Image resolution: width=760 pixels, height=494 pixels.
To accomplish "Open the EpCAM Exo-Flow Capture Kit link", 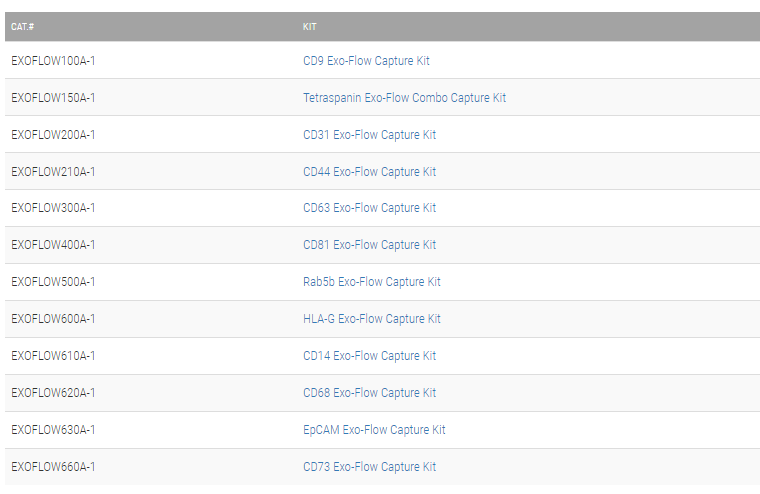I will (x=374, y=430).
